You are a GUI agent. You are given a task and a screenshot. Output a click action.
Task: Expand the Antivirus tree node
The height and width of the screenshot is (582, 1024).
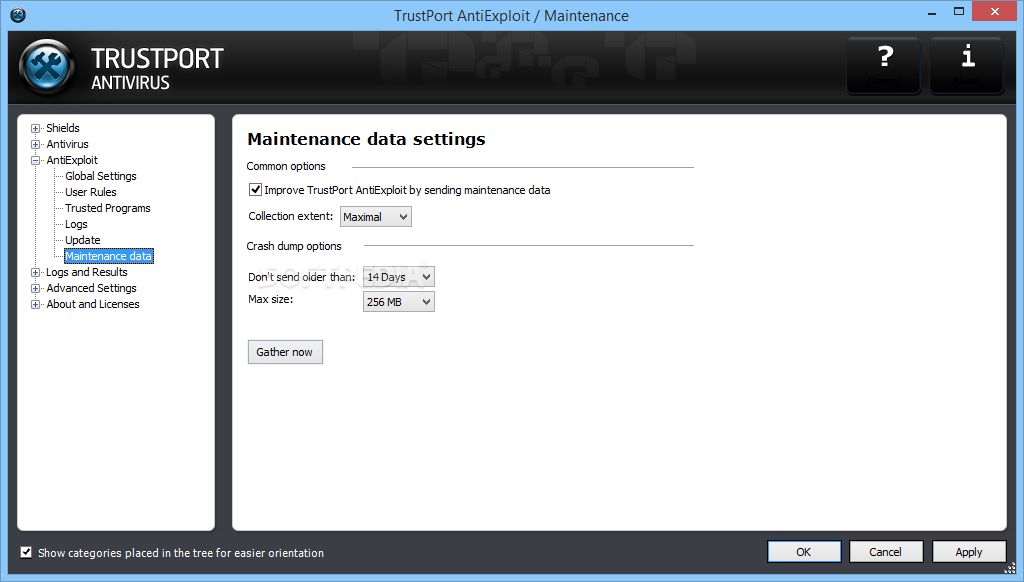pyautogui.click(x=35, y=144)
